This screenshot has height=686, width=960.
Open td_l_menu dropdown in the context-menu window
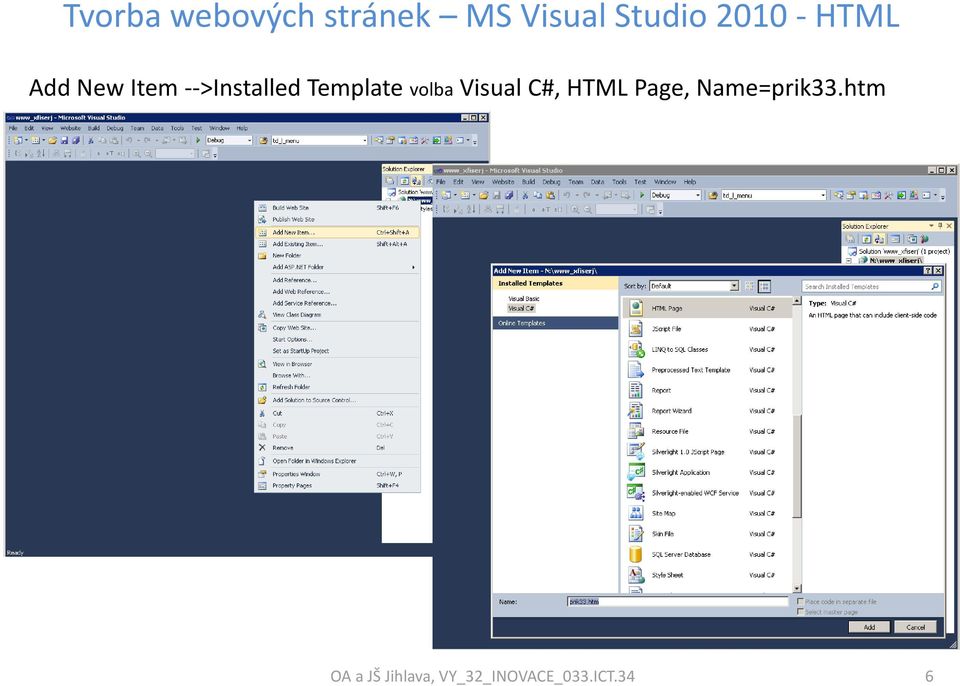point(319,140)
